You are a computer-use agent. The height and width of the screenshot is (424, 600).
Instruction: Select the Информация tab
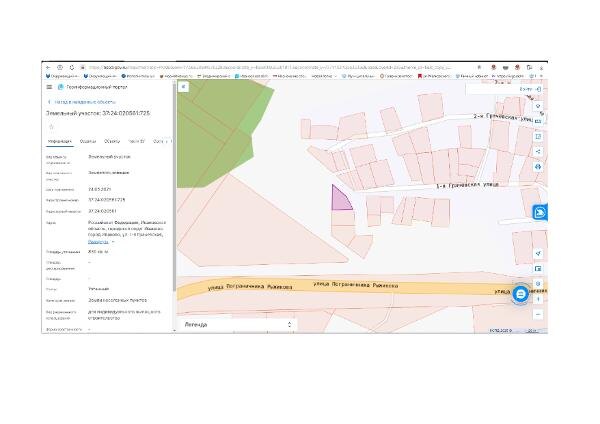pyautogui.click(x=59, y=142)
